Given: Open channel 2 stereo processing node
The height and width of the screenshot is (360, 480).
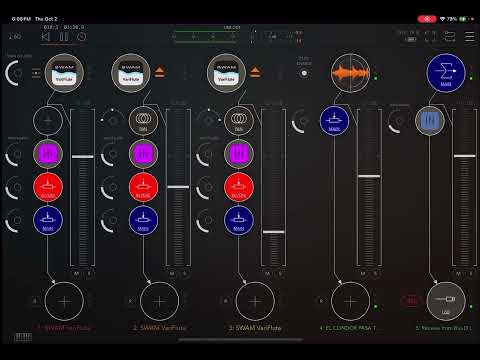Looking at the screenshot, I should pyautogui.click(x=143, y=121).
